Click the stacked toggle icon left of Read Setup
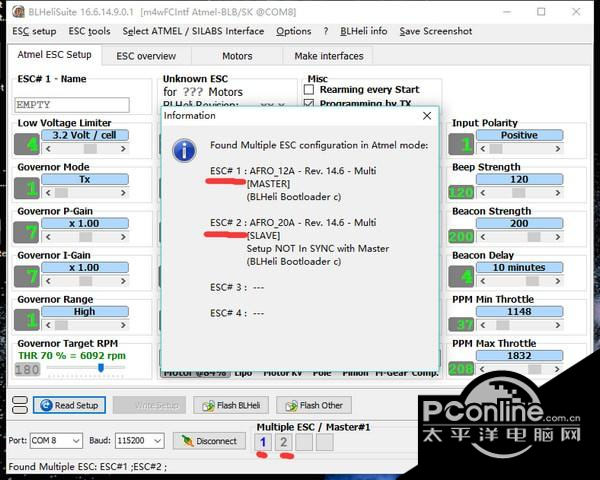The height and width of the screenshot is (480, 600). pos(20,405)
